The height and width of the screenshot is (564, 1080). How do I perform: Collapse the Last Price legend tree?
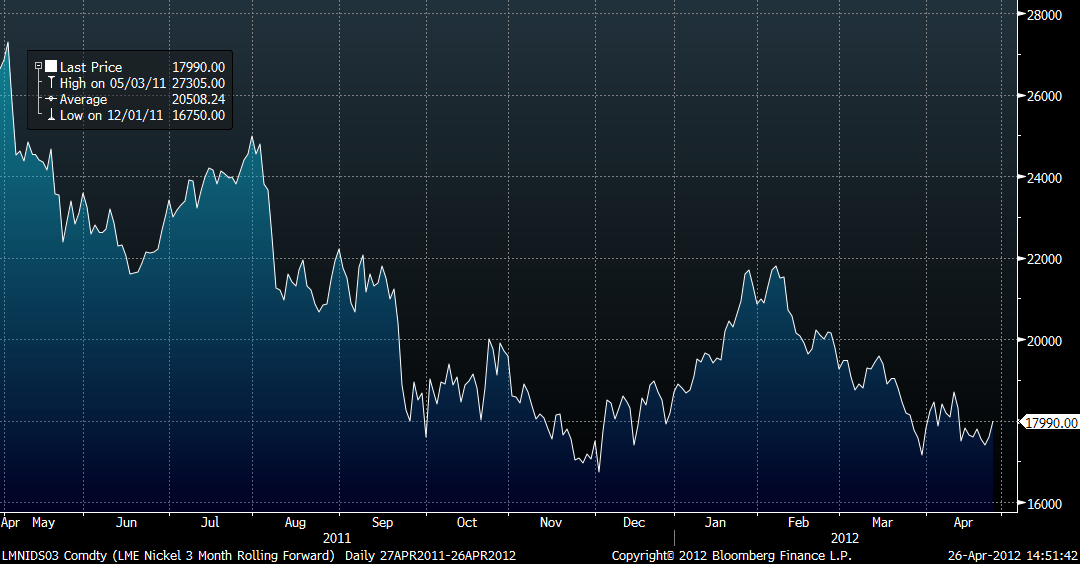(x=38, y=67)
